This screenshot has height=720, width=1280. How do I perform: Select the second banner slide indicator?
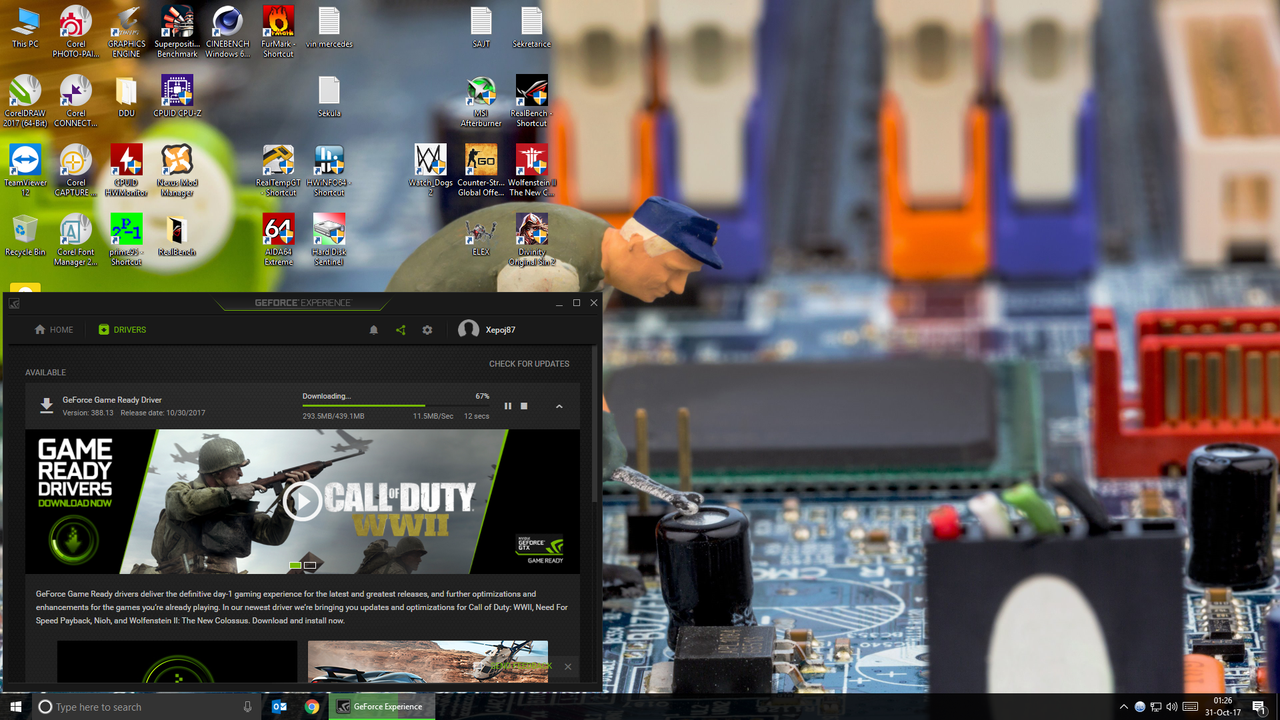tap(310, 566)
